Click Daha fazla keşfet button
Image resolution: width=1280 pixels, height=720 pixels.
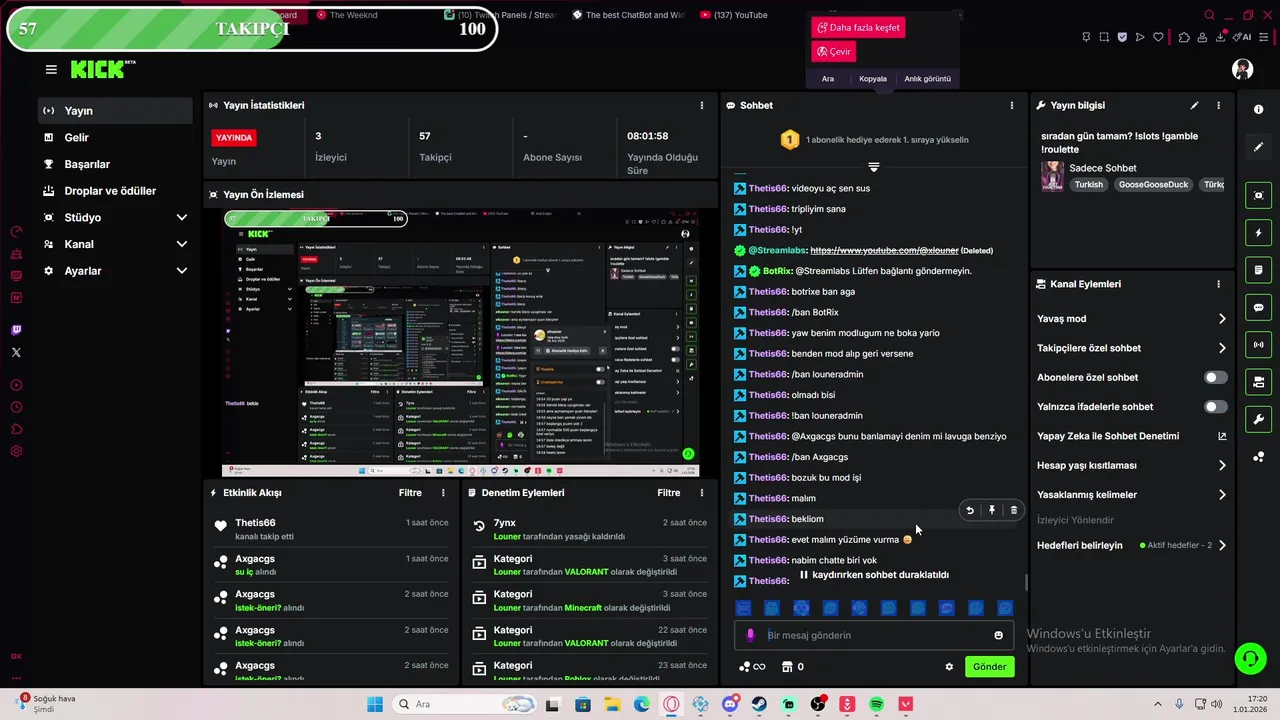[858, 28]
